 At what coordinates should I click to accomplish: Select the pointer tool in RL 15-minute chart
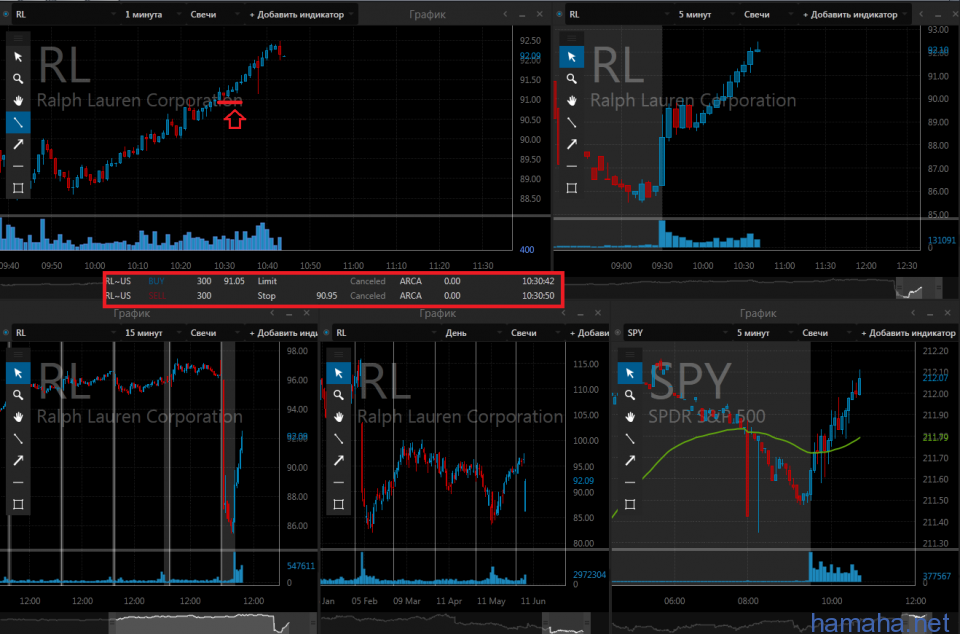click(18, 373)
